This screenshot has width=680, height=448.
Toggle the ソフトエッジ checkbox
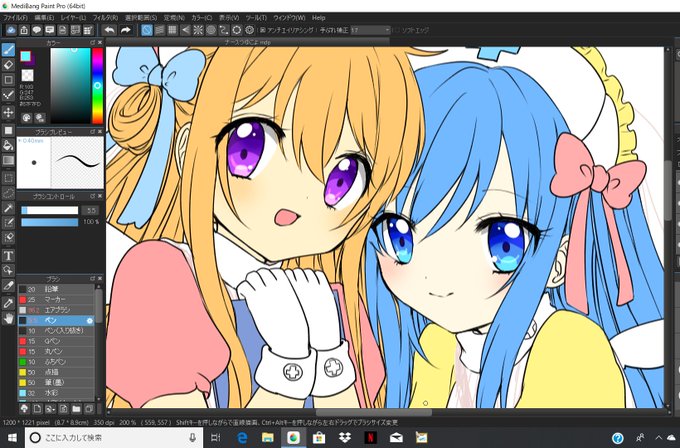[396, 30]
